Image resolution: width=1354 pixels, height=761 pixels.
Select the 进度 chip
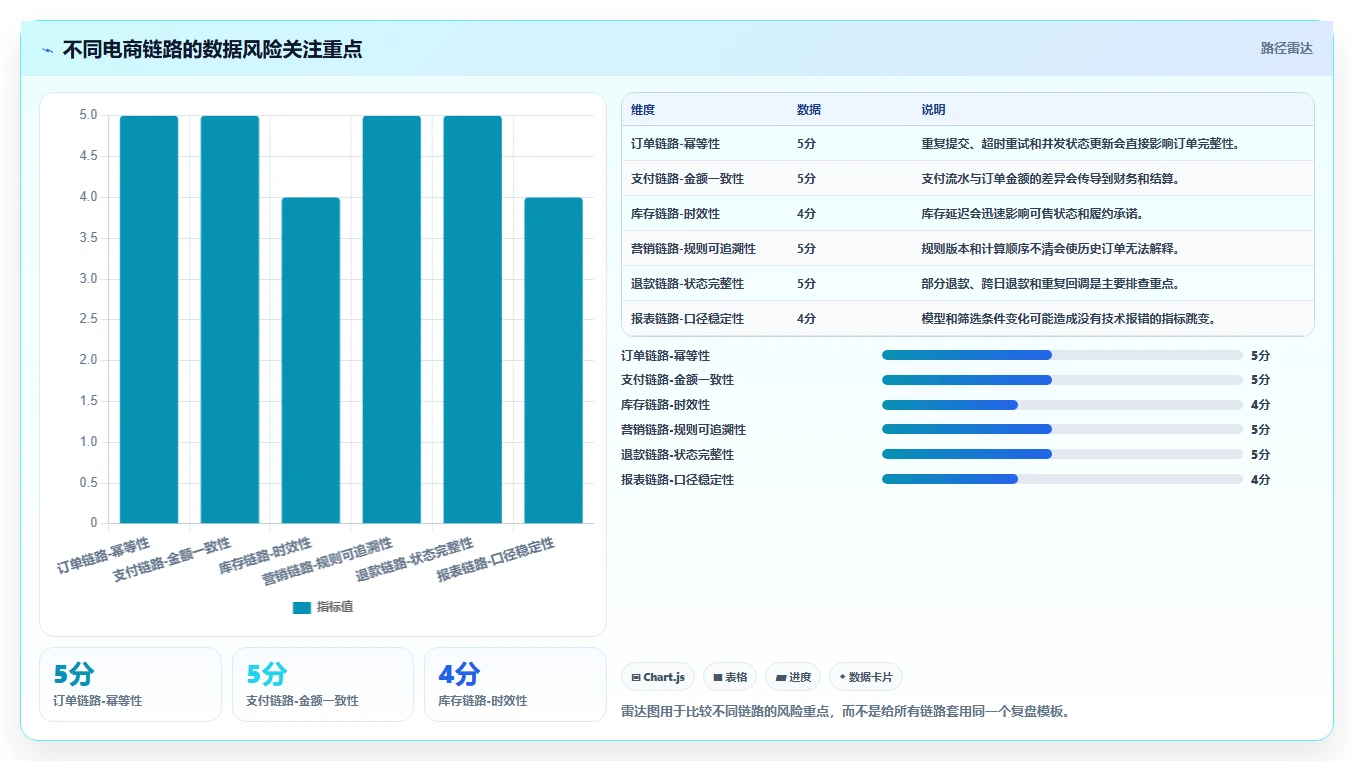[x=793, y=677]
